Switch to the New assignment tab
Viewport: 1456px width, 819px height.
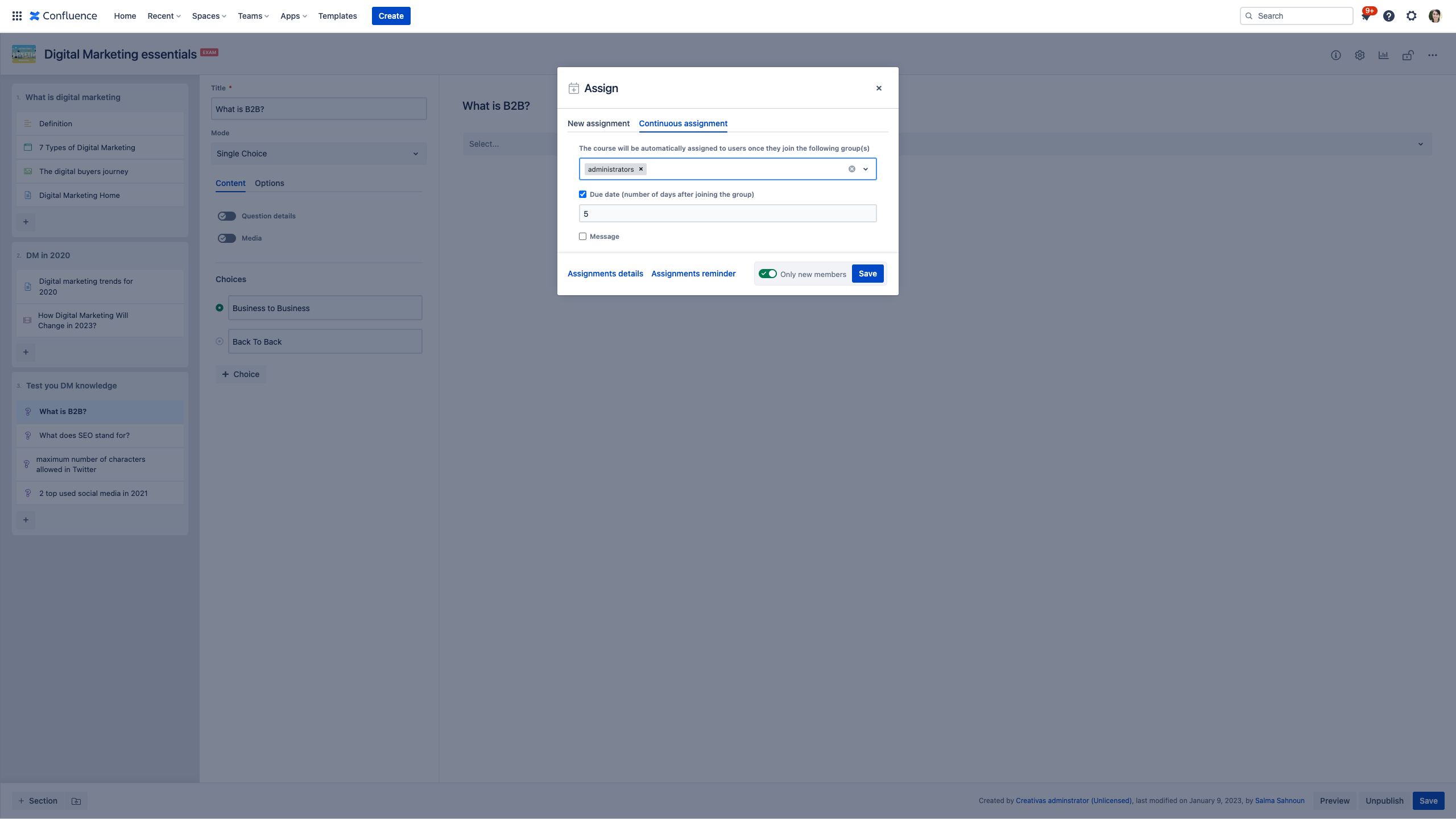click(598, 123)
